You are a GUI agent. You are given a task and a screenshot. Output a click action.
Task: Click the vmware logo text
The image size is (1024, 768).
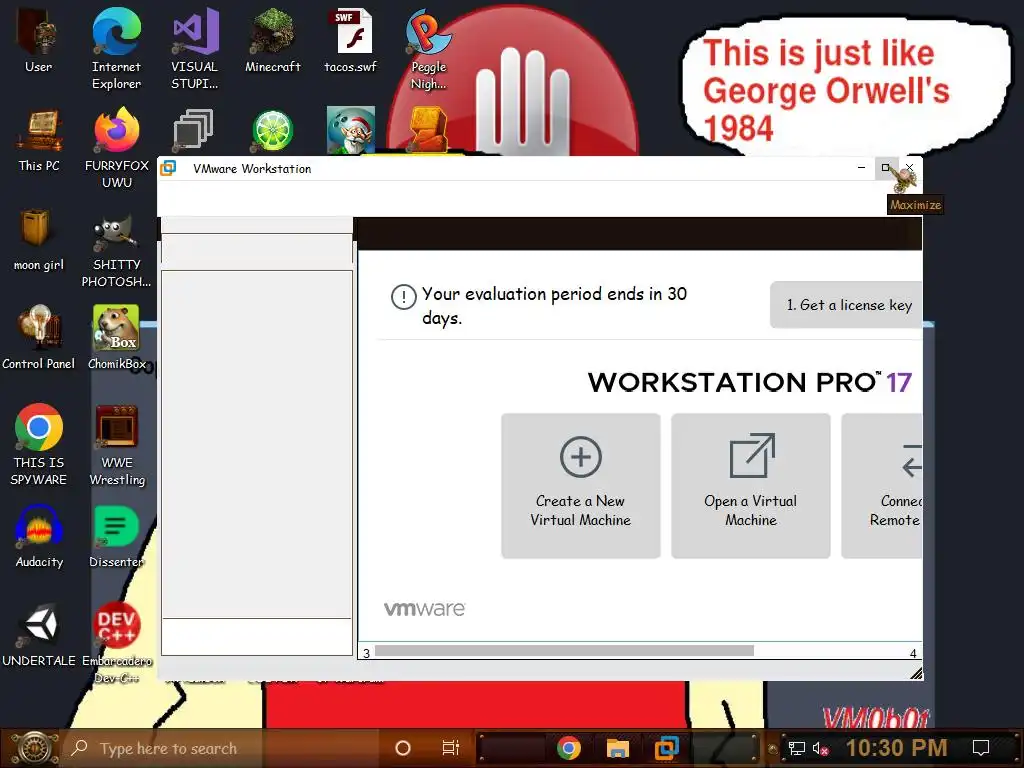424,609
